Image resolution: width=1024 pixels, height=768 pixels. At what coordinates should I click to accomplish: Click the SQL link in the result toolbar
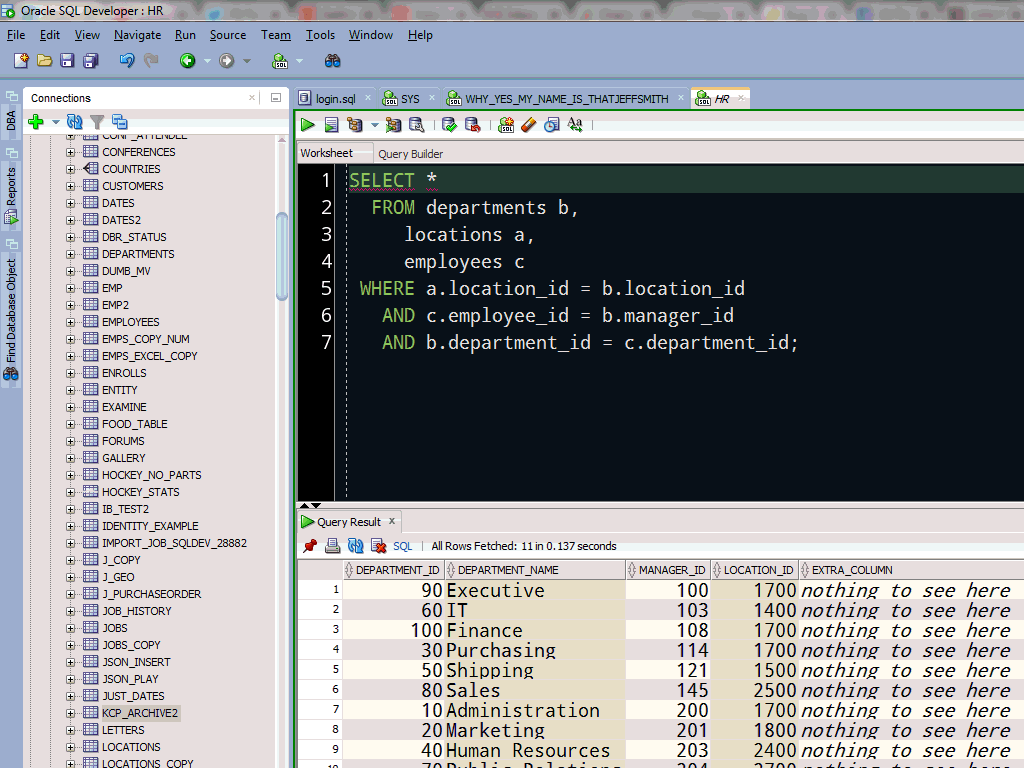coord(402,546)
